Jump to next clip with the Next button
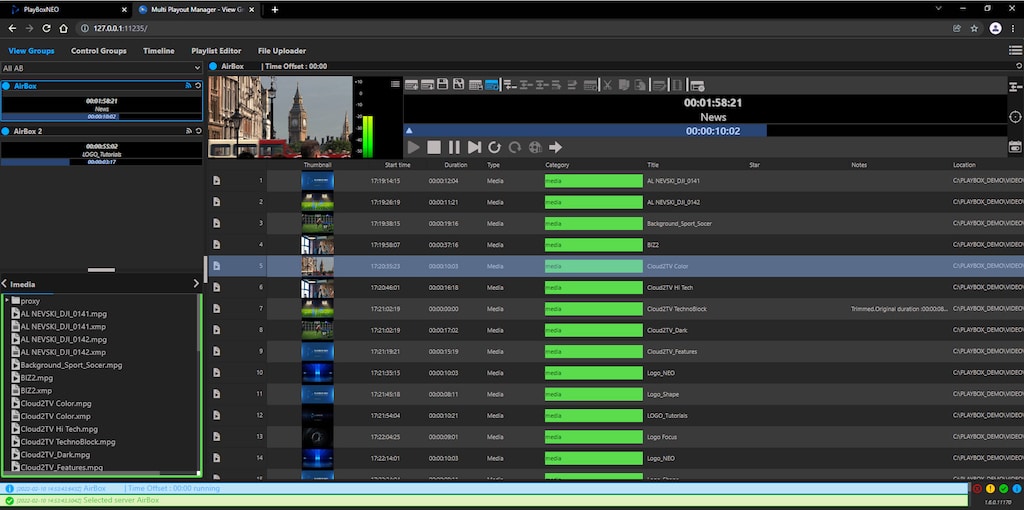 coord(474,147)
